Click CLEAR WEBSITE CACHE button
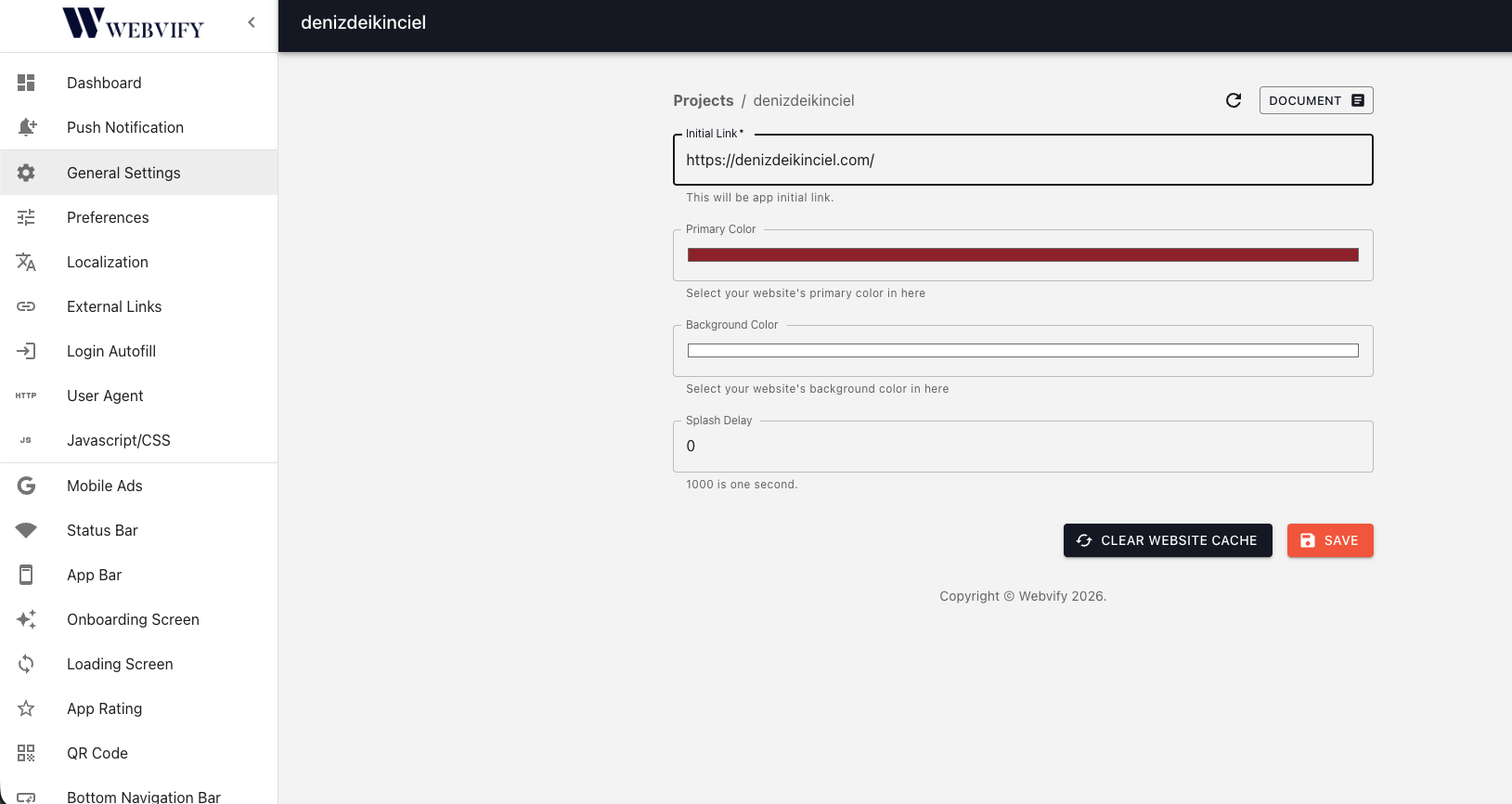This screenshot has height=804, width=1512. tap(1168, 540)
